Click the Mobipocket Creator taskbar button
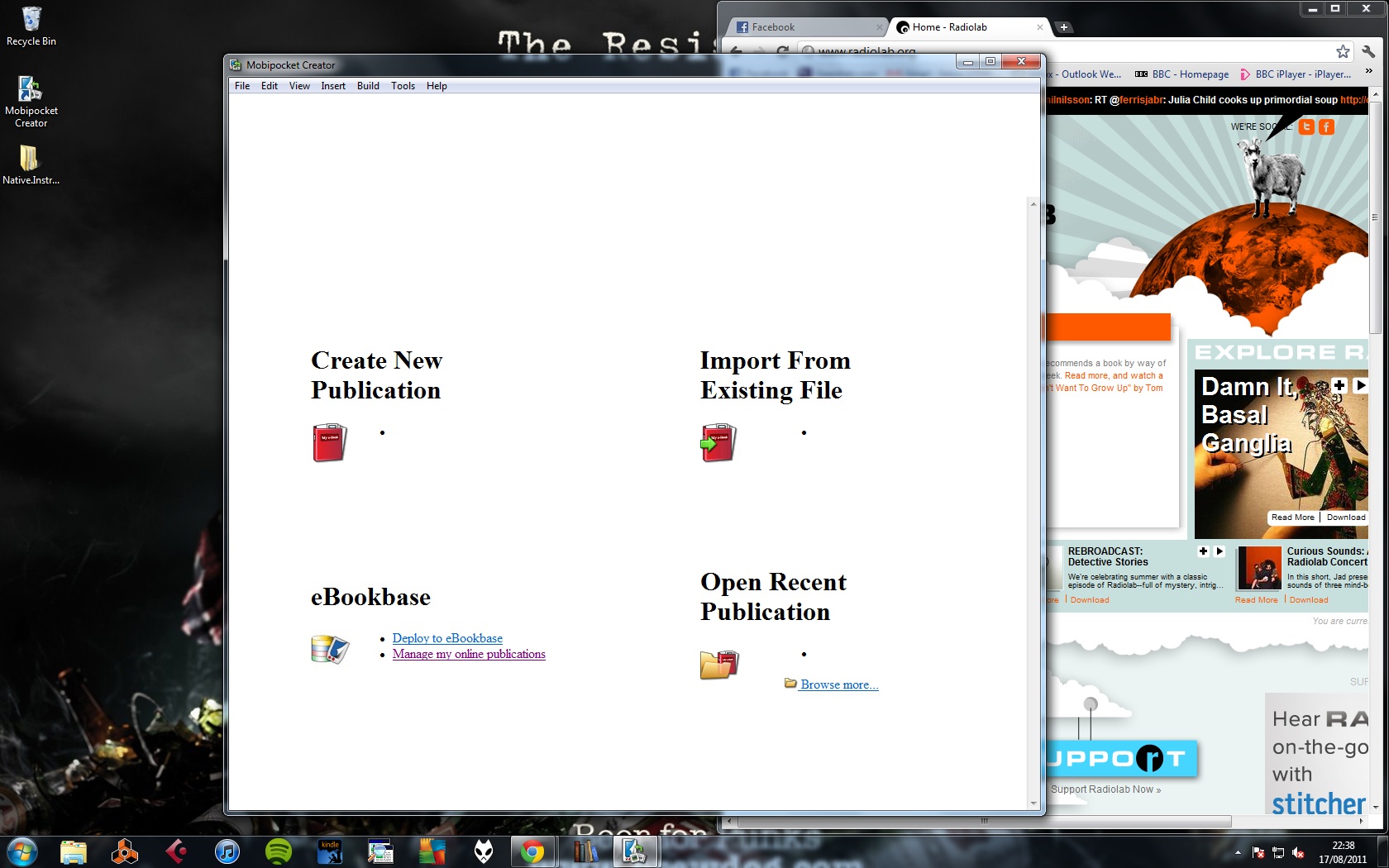Viewport: 1389px width, 868px height. pyautogui.click(x=636, y=851)
